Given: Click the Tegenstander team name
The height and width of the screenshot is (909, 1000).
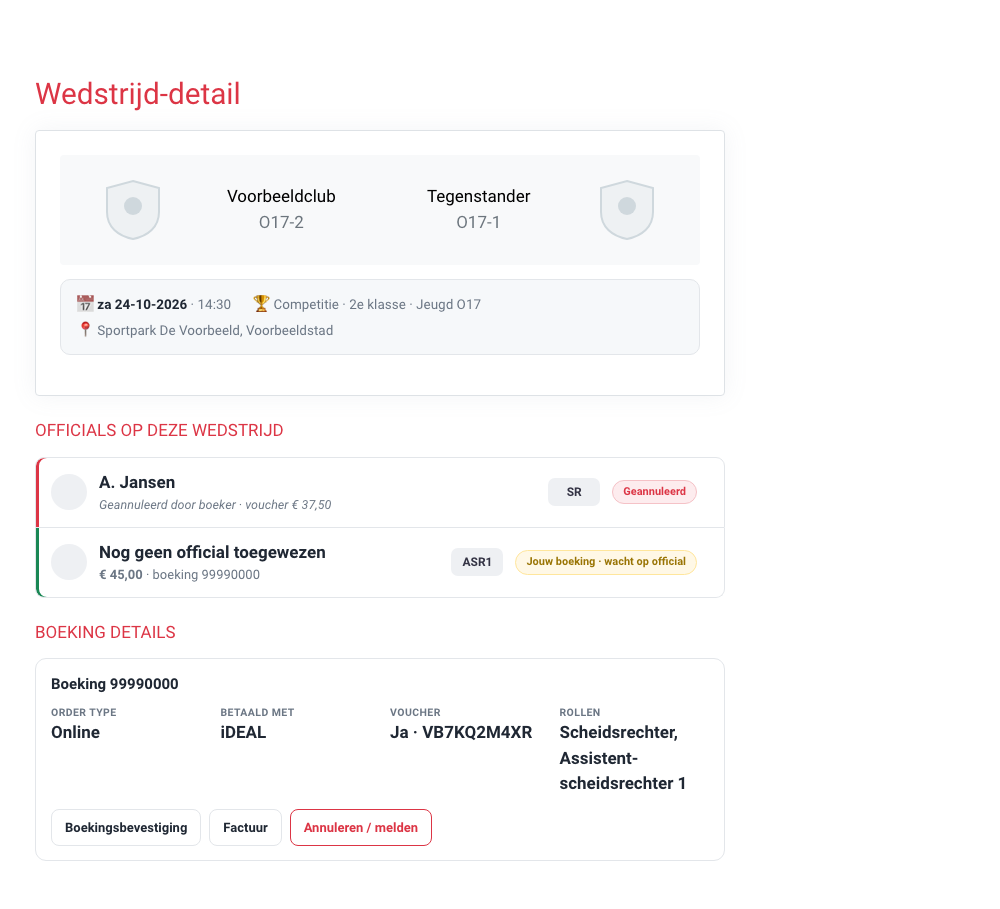Looking at the screenshot, I should coord(478,196).
